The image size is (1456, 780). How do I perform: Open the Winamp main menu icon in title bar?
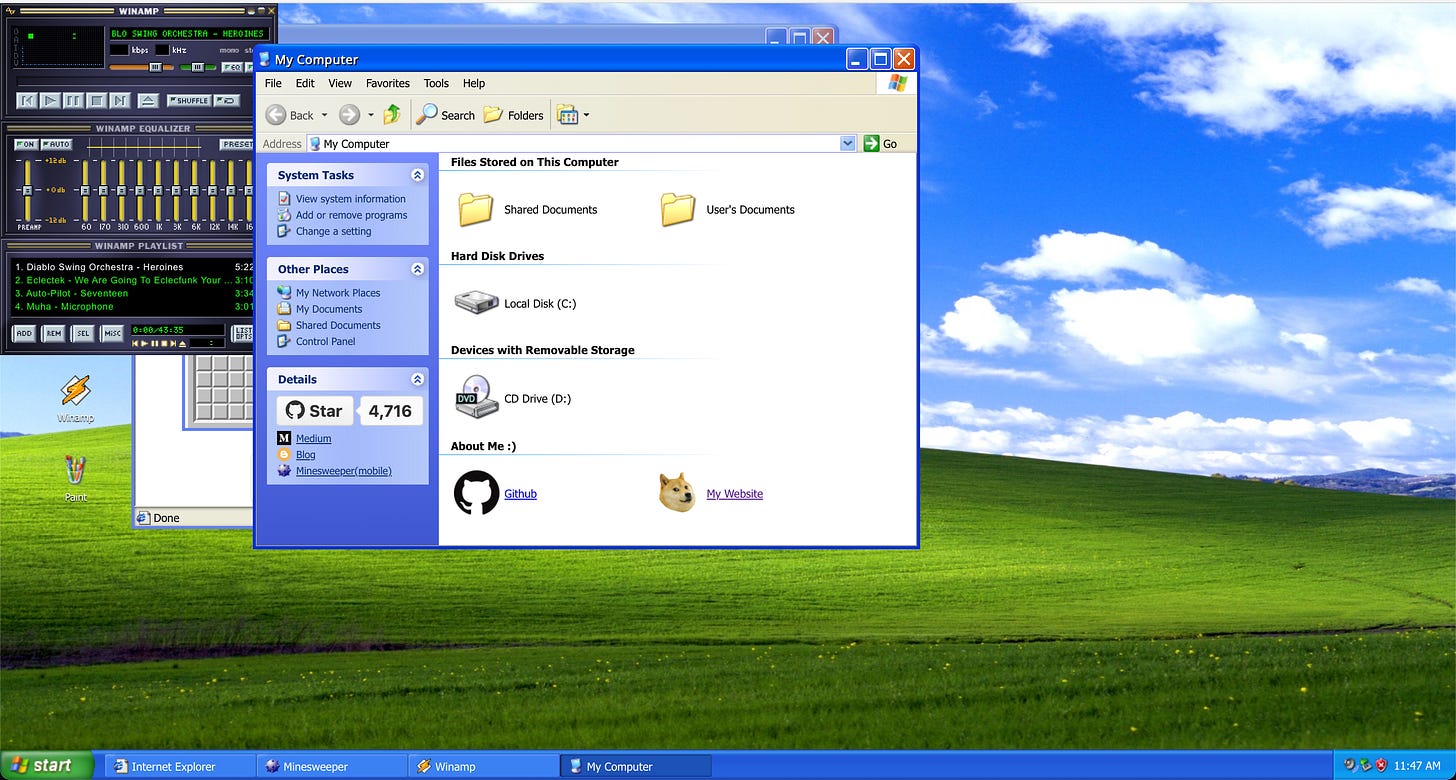point(10,11)
